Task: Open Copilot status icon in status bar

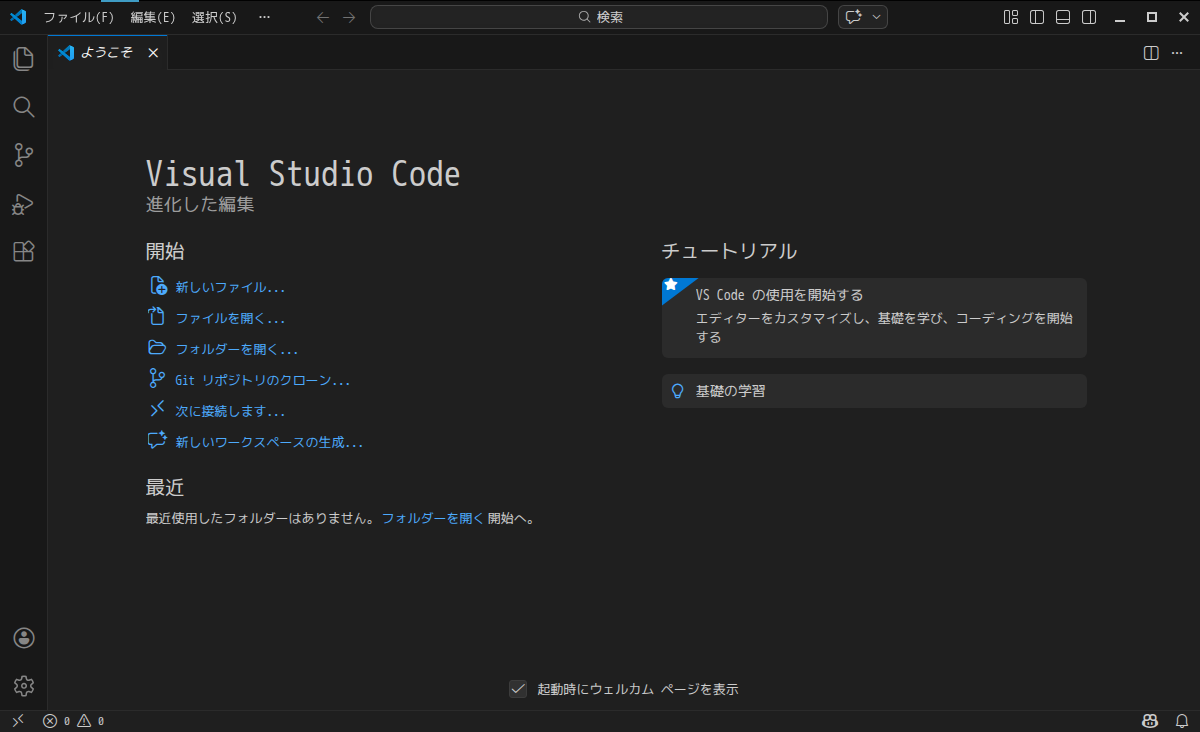Action: tap(1150, 721)
